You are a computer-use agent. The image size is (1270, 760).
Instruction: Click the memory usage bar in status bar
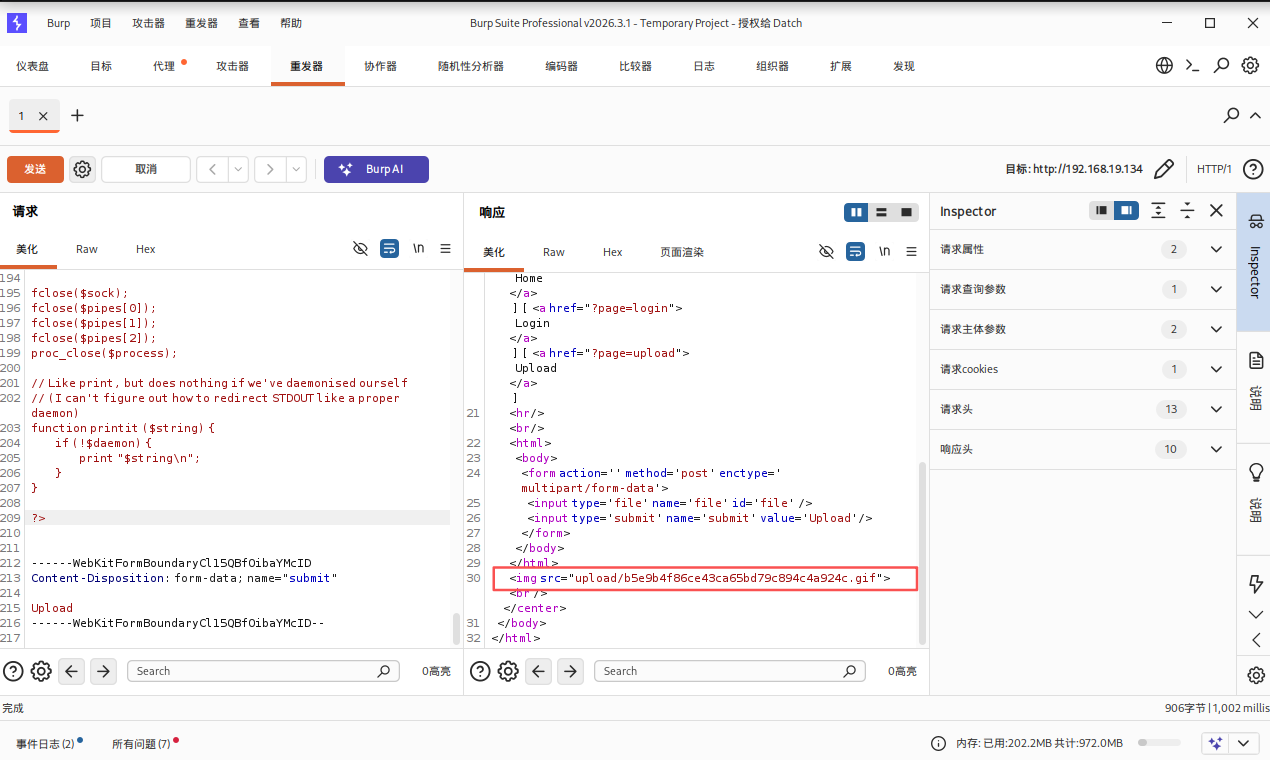click(1157, 743)
